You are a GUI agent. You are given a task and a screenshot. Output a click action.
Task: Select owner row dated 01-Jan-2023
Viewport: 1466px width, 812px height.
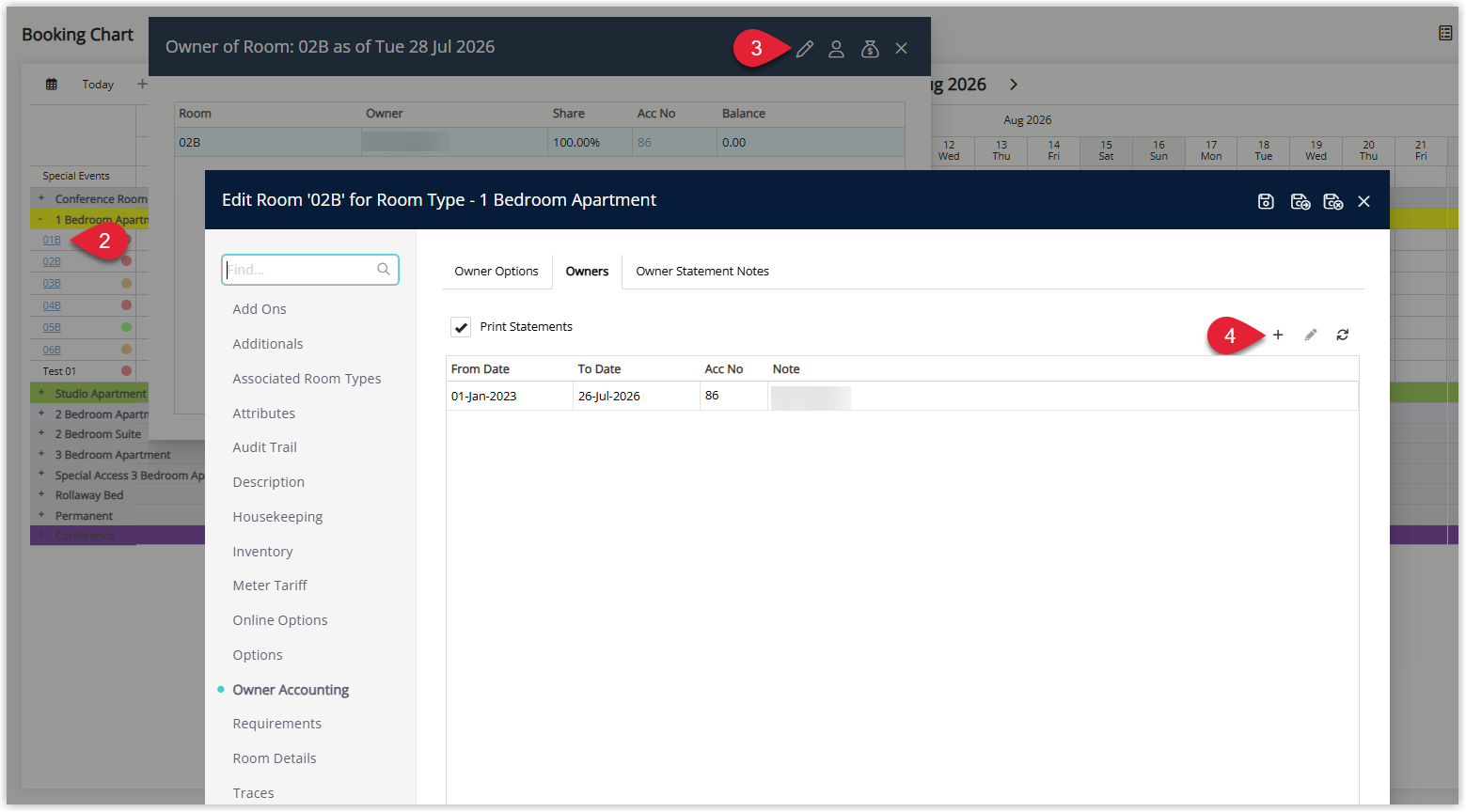(x=902, y=396)
